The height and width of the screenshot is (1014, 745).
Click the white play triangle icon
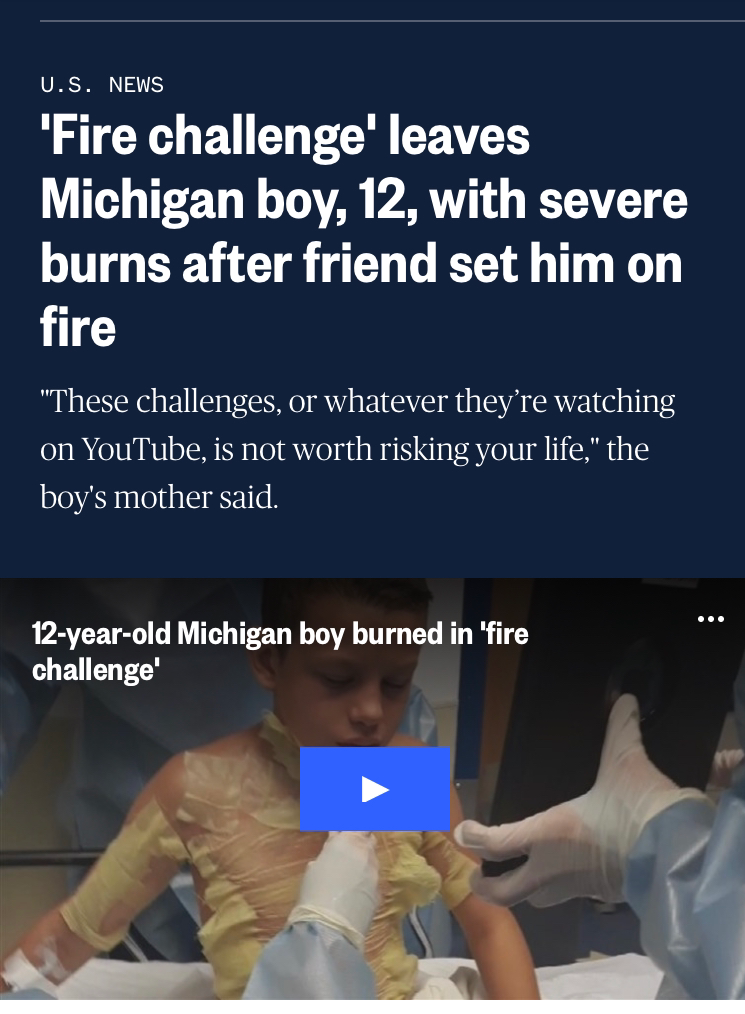coord(375,789)
